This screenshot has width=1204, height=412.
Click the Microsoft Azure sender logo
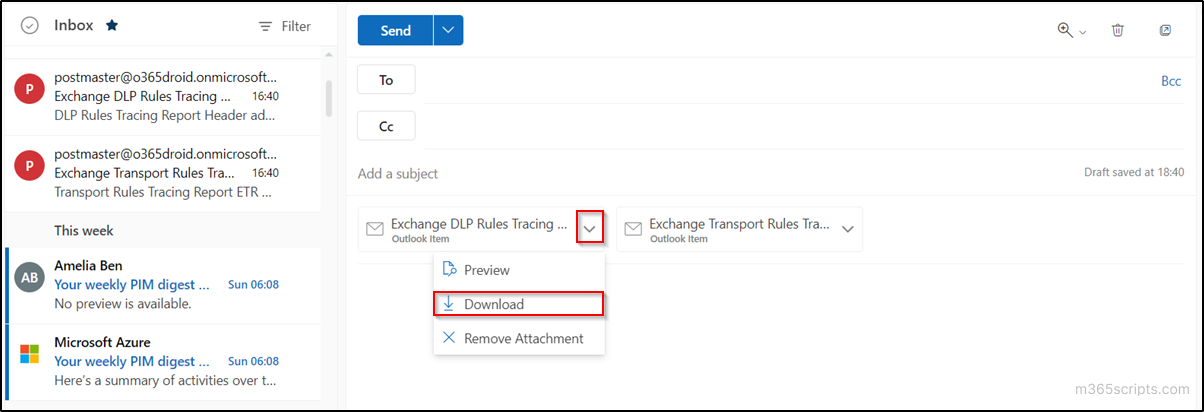29,354
